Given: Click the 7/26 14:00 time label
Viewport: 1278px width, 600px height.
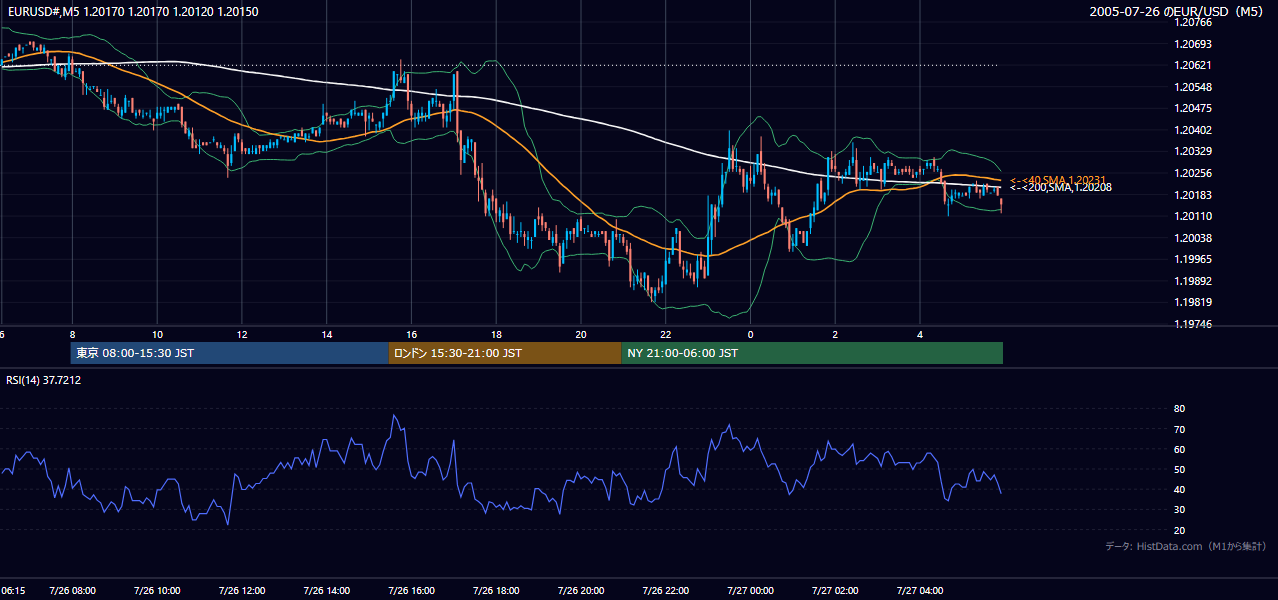Looking at the screenshot, I should tap(328, 591).
